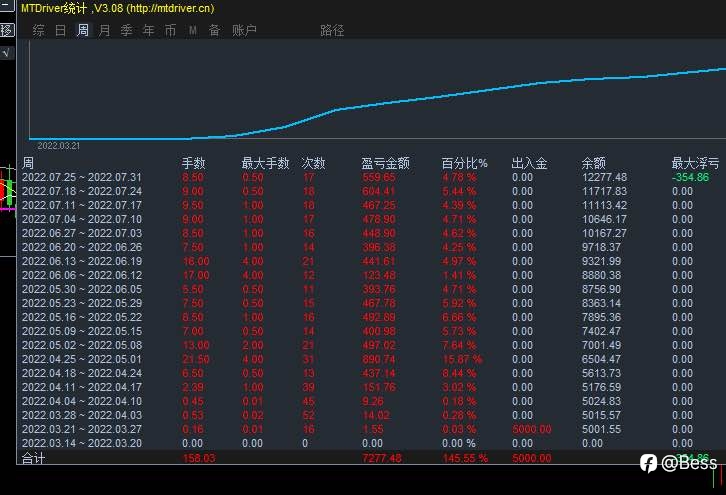Select the 2022.04.25 ~ 2022.05.01 week row
The height and width of the screenshot is (495, 726).
point(370,359)
